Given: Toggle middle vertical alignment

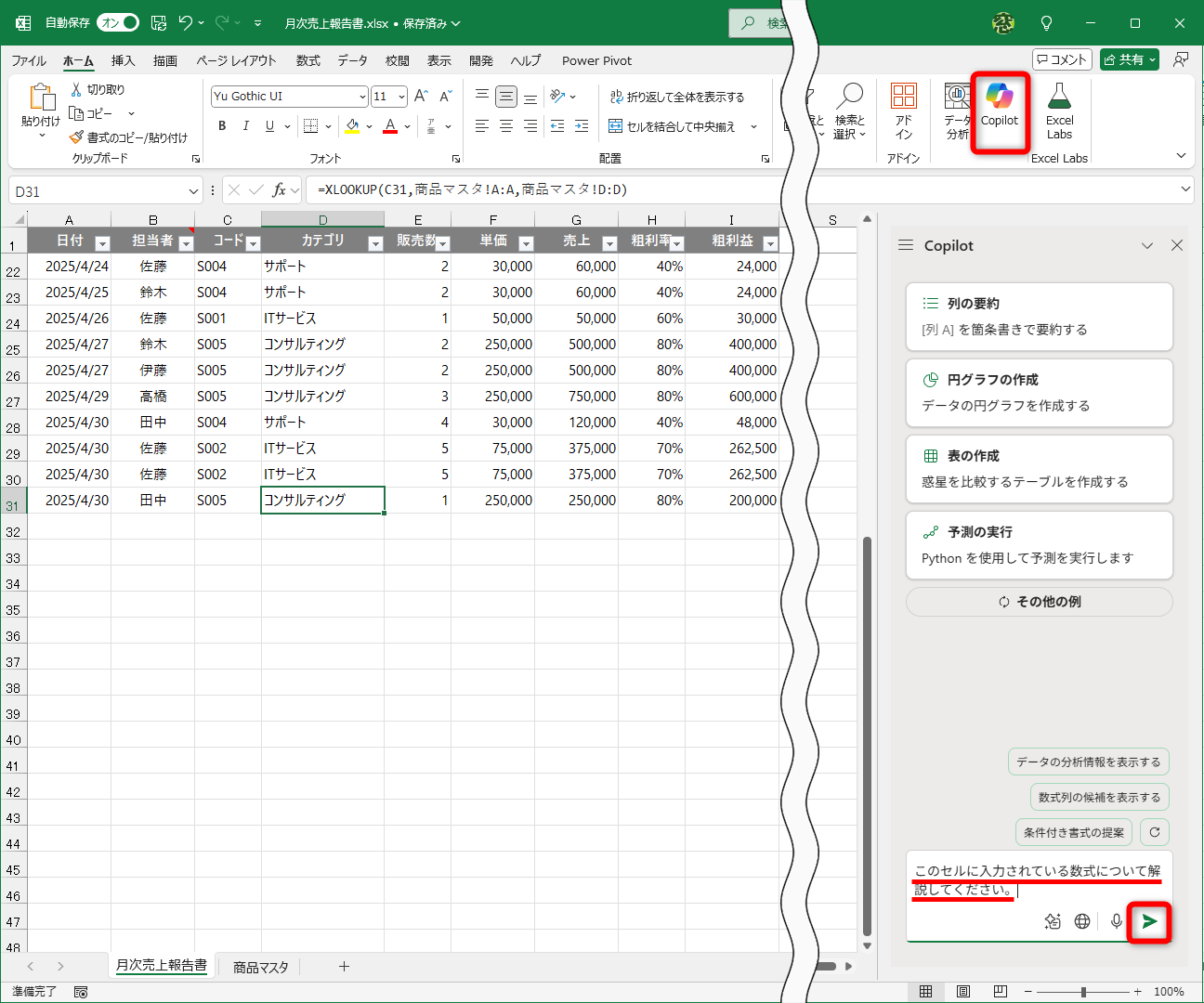Looking at the screenshot, I should point(506,97).
